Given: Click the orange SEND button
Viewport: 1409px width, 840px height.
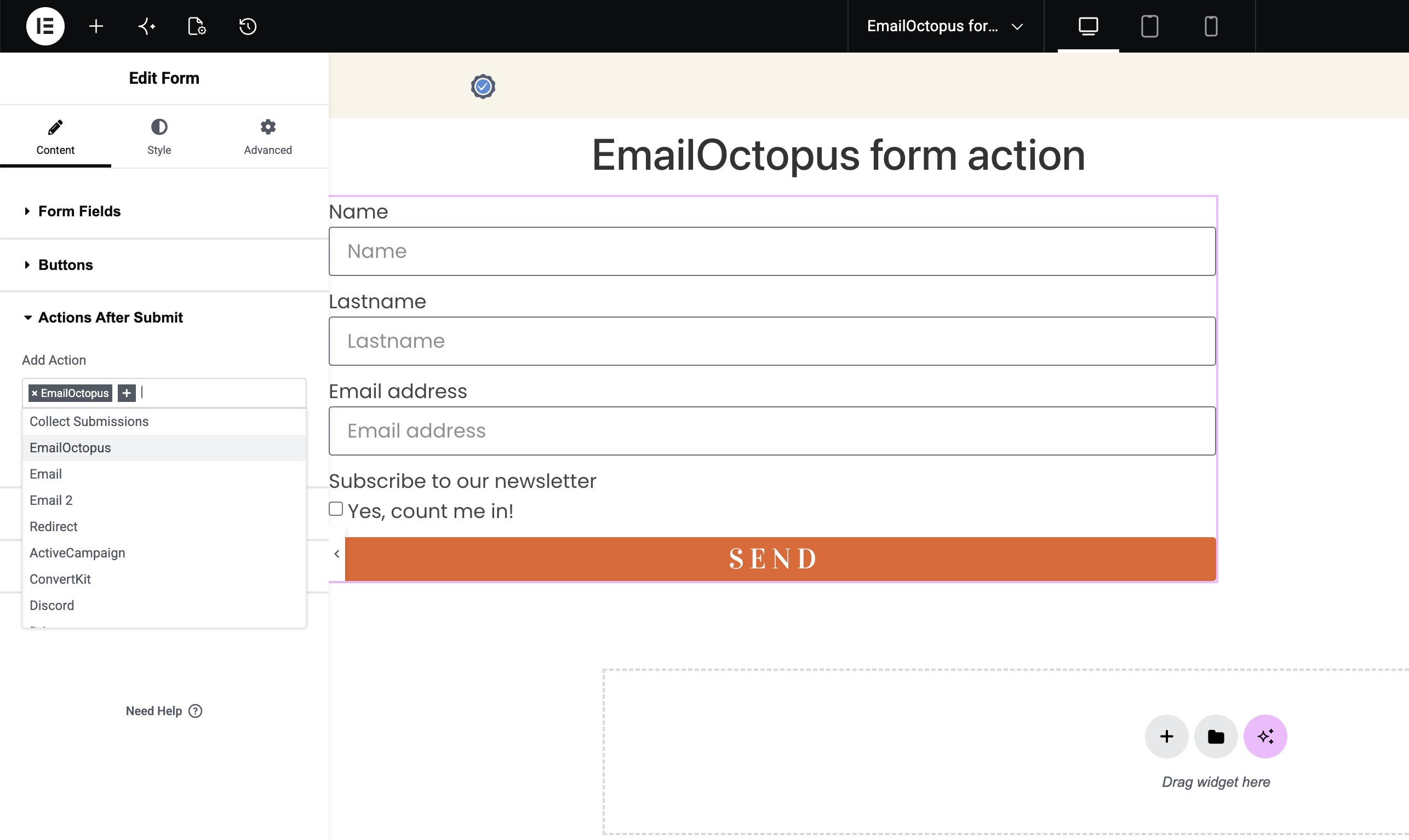Looking at the screenshot, I should [x=780, y=559].
